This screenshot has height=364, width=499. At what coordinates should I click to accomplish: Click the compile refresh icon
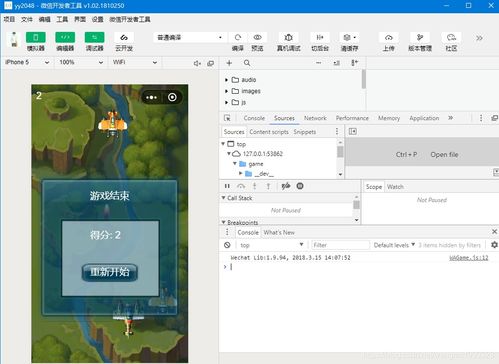(238, 37)
